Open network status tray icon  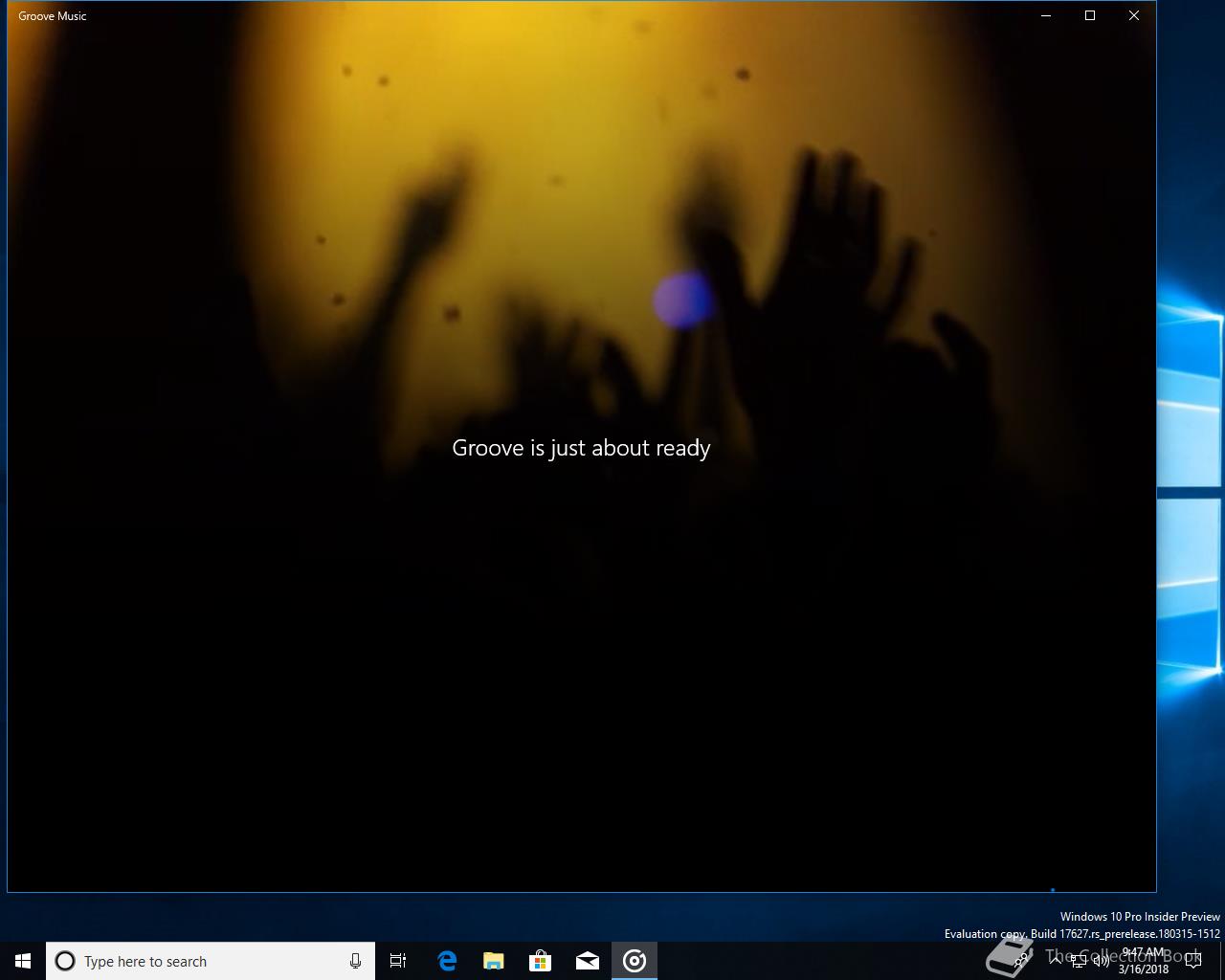pyautogui.click(x=1079, y=961)
